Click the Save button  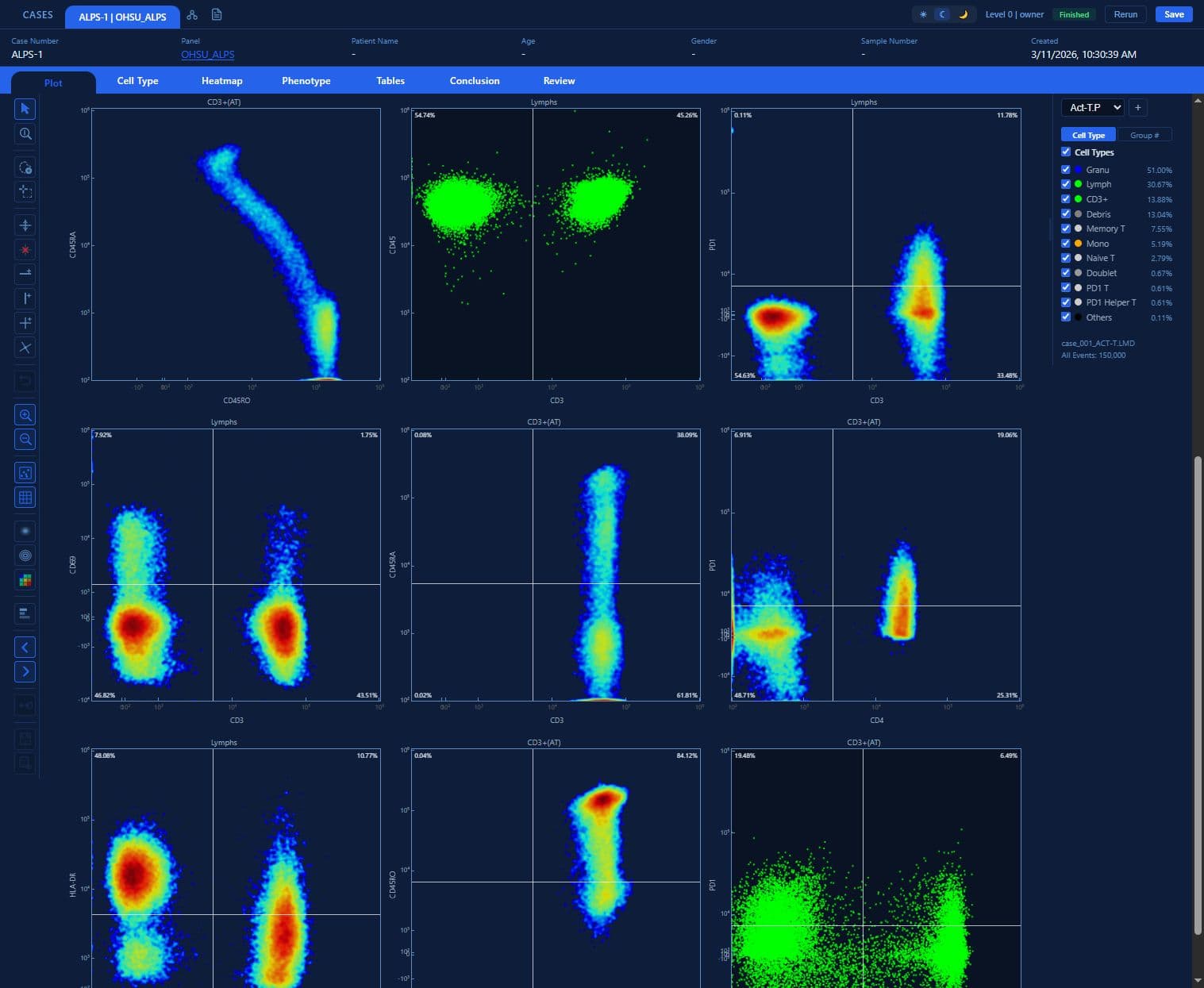1173,14
